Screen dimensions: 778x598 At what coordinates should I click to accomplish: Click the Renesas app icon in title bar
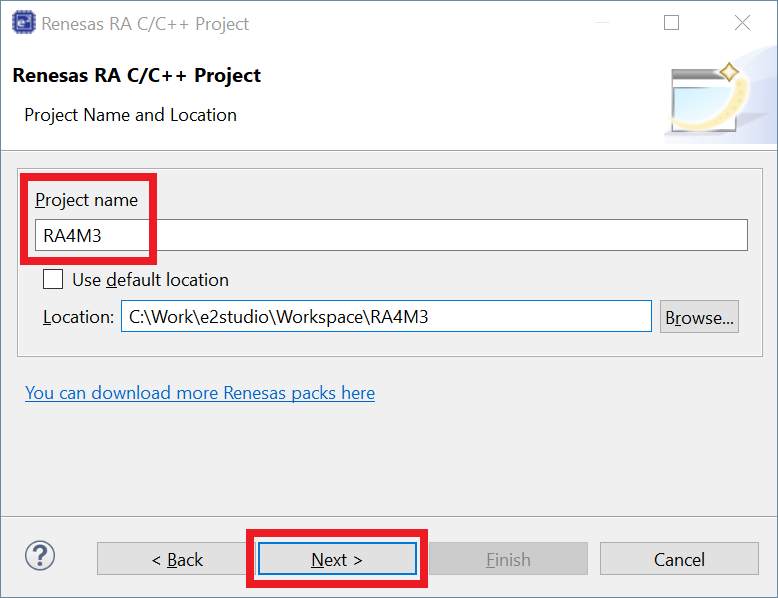(x=23, y=23)
